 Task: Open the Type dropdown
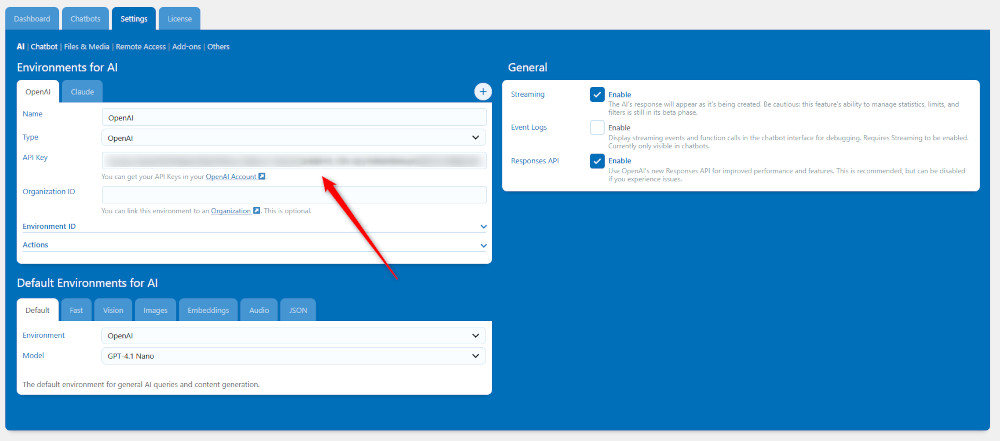pos(293,137)
